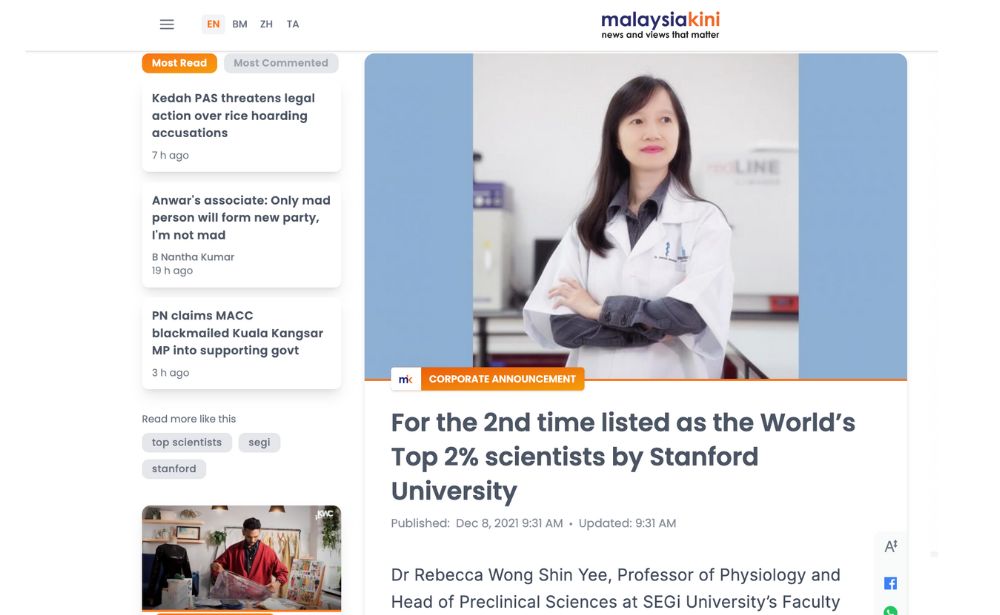Click the 'stanford' tag
The height and width of the screenshot is (615, 1000).
coord(174,468)
